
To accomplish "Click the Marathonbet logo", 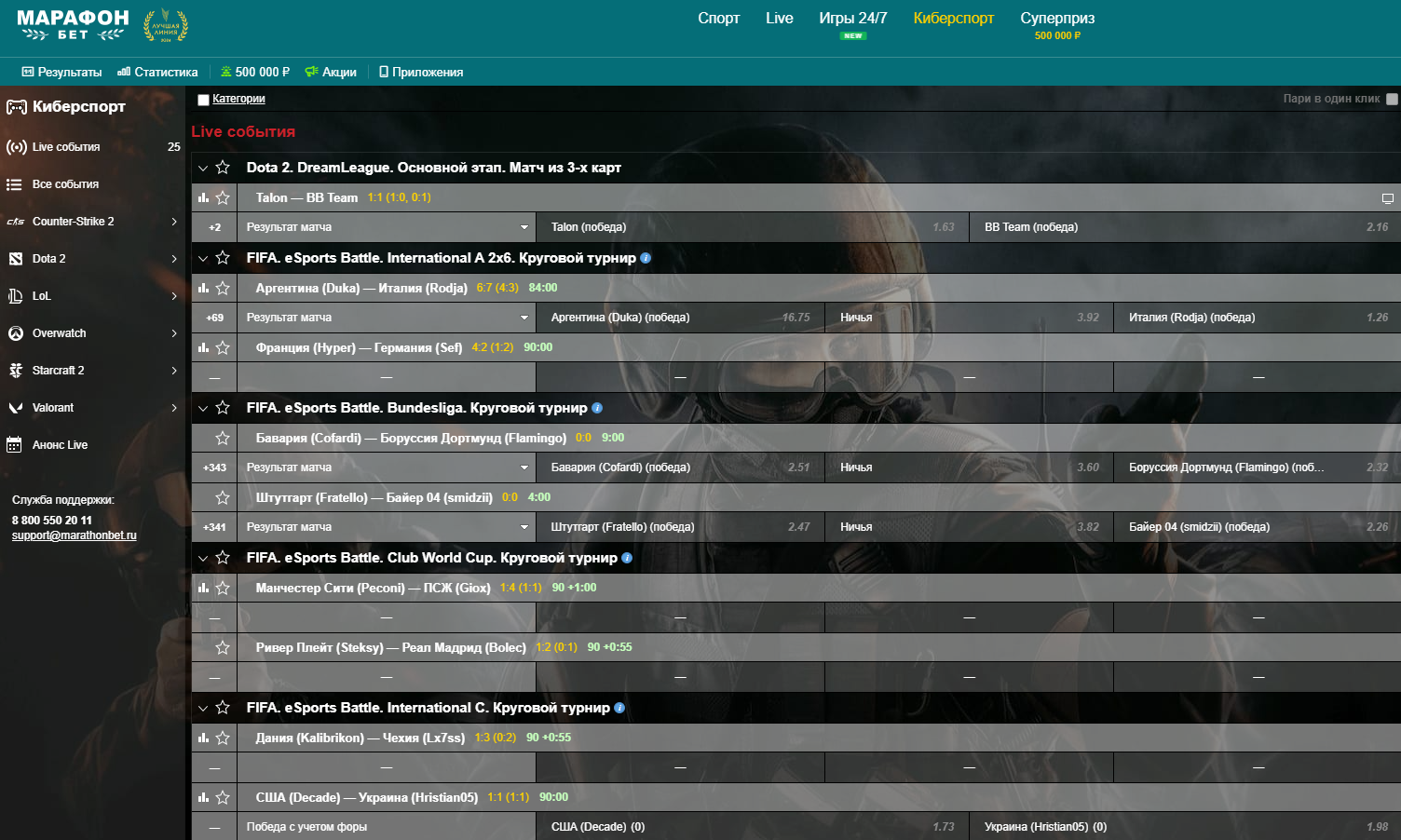I will 73,25.
